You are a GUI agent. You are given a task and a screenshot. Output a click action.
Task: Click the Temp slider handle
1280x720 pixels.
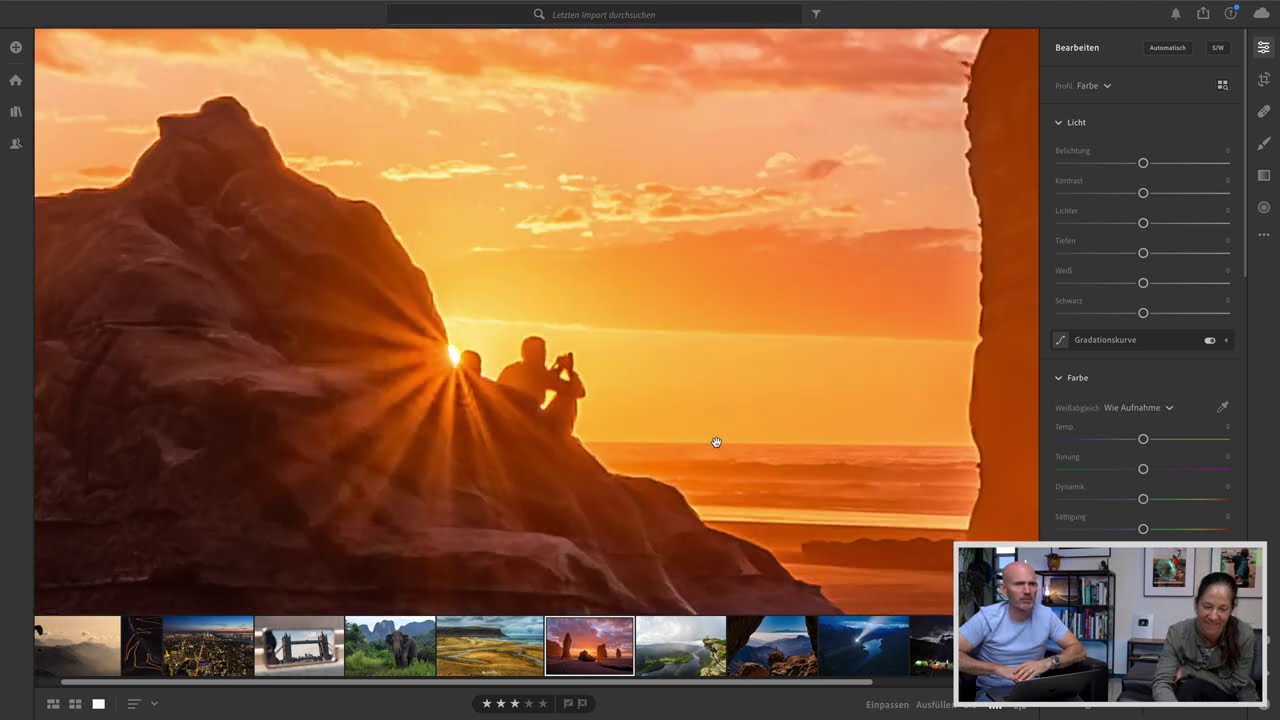click(x=1143, y=439)
